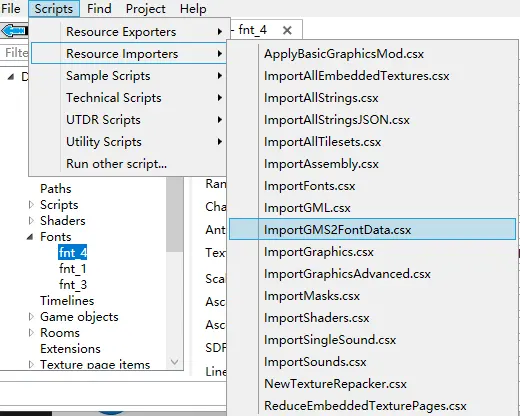Viewport: 520px width, 416px height.
Task: Open the UTDR Scripts submenu
Action: 128,120
